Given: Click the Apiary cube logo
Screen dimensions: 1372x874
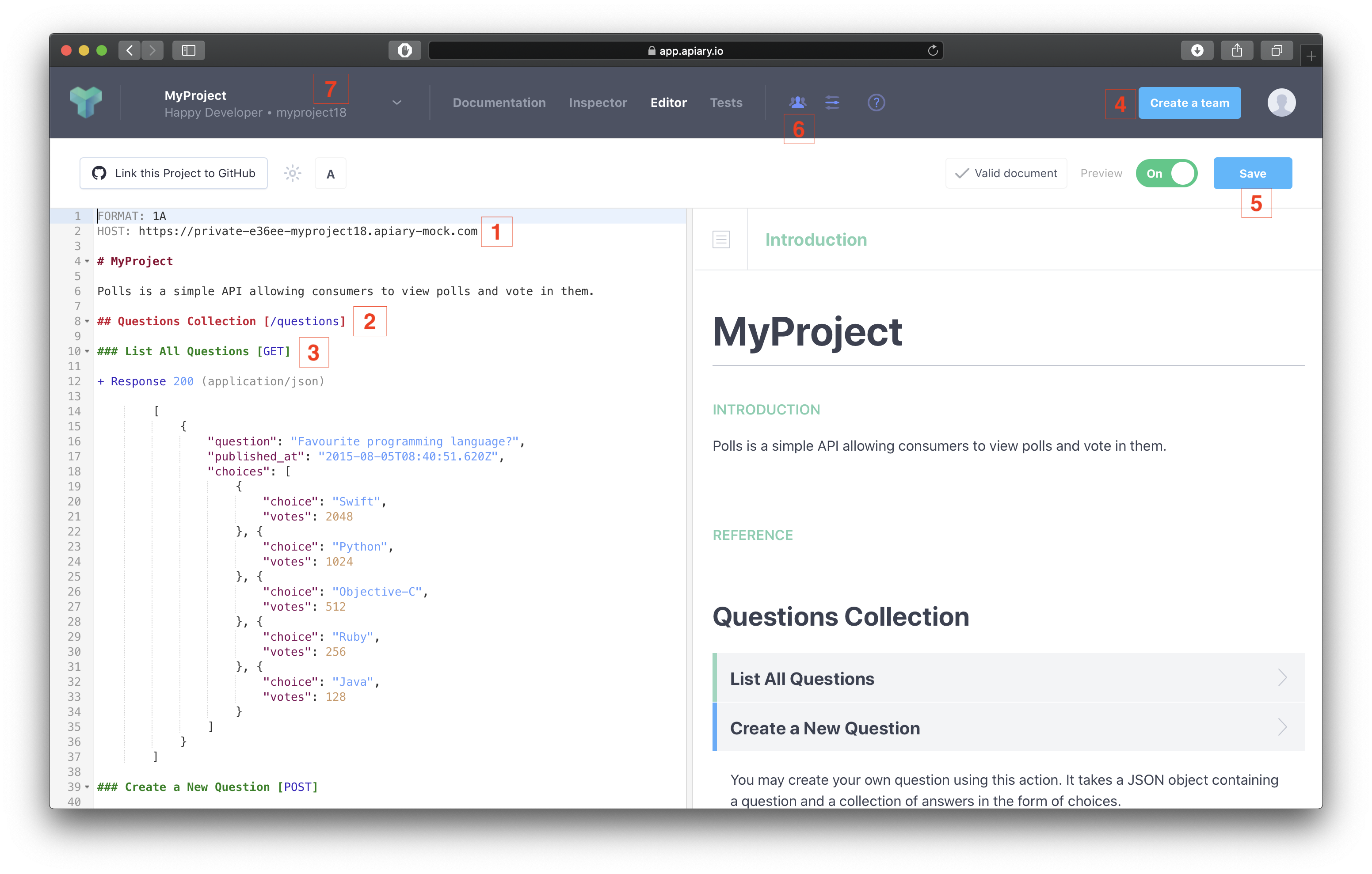Looking at the screenshot, I should coord(85,103).
